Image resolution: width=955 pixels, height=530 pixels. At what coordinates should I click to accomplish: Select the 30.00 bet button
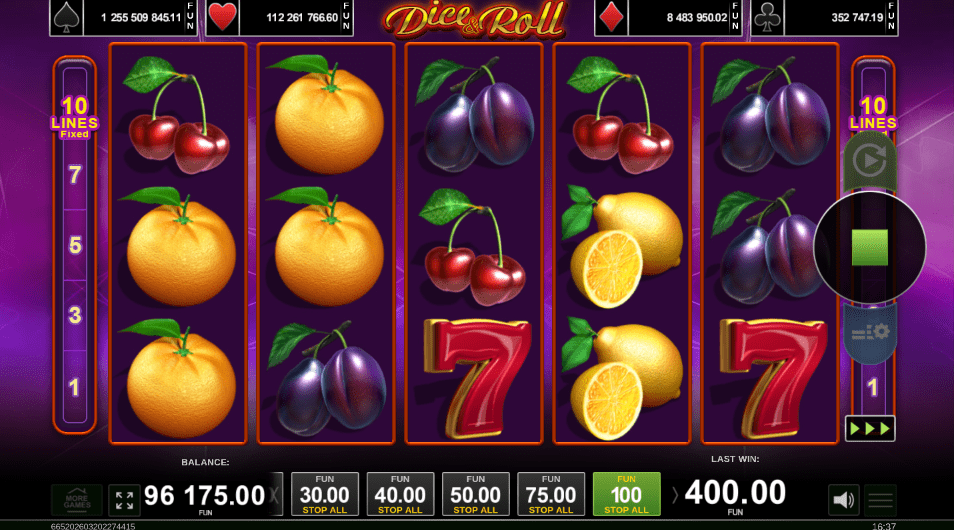pyautogui.click(x=325, y=494)
